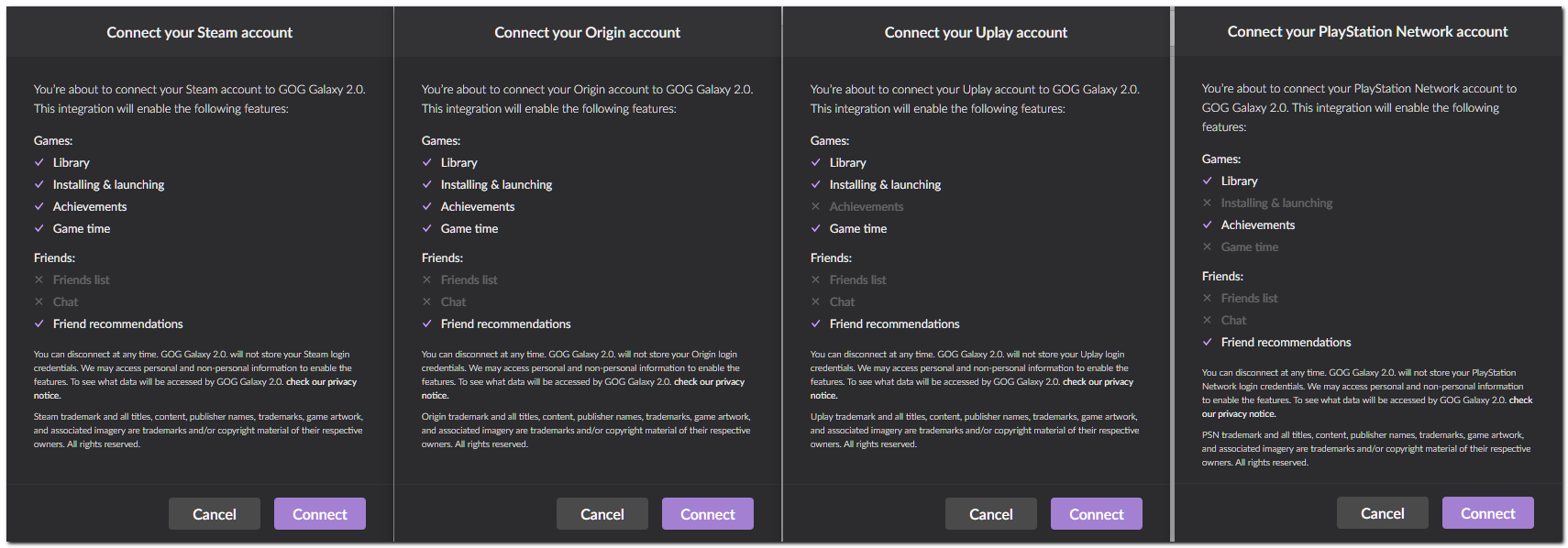Click 'Connect your PlayStation Network account' title
Screen dimensions: 1568x548
[1367, 32]
